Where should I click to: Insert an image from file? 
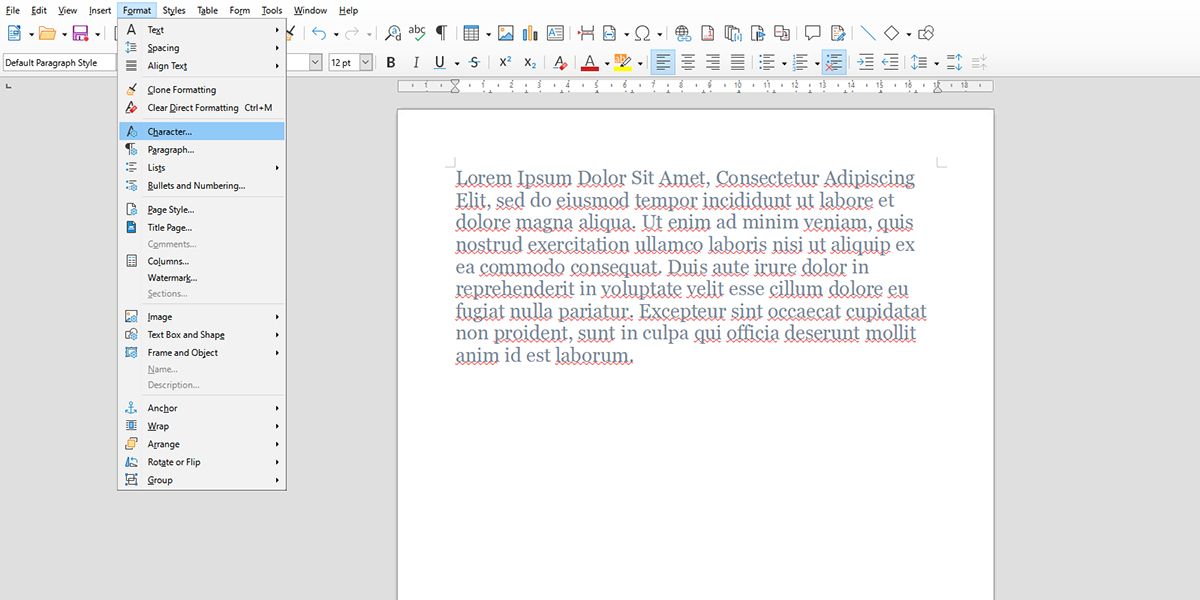(x=505, y=32)
